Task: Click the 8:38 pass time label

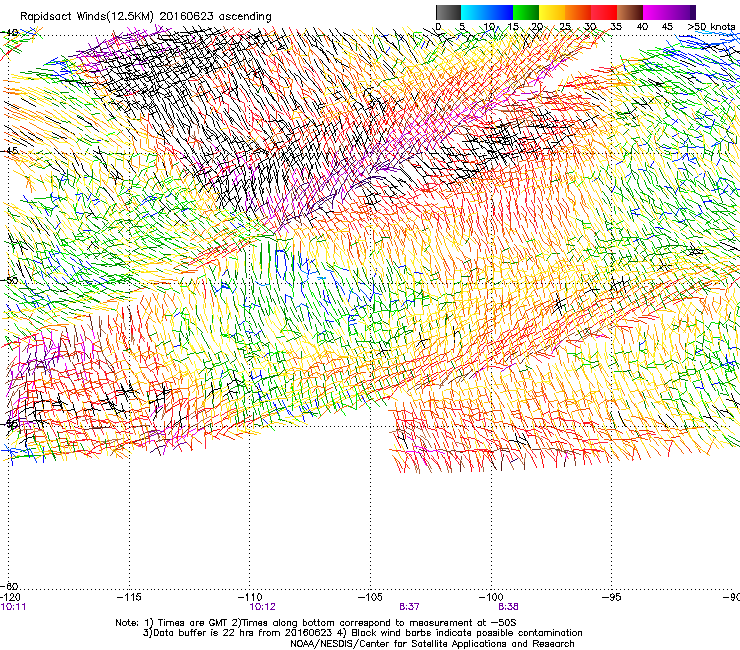Action: coord(508,607)
